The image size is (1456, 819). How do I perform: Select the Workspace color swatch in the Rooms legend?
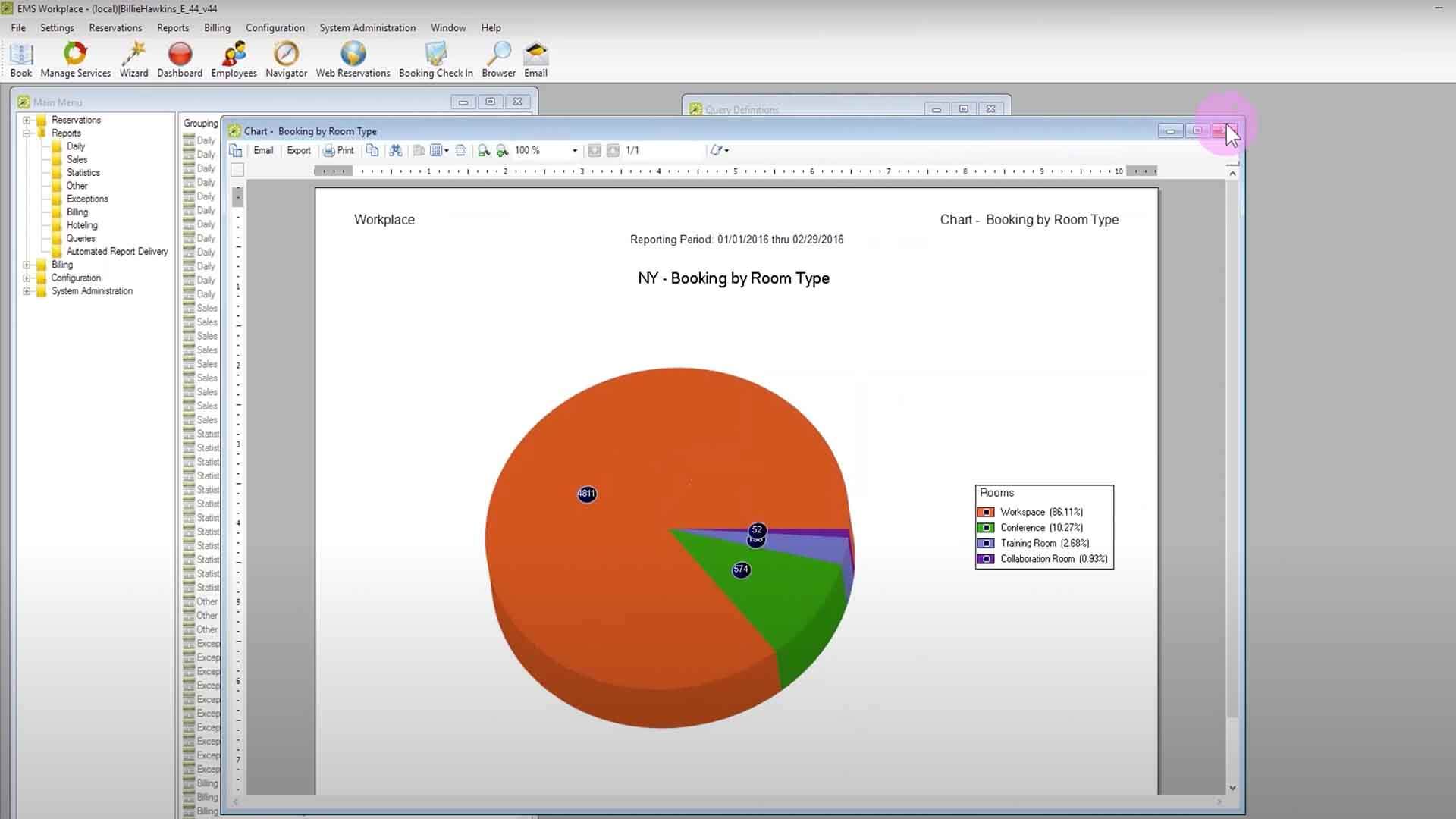[x=986, y=512]
